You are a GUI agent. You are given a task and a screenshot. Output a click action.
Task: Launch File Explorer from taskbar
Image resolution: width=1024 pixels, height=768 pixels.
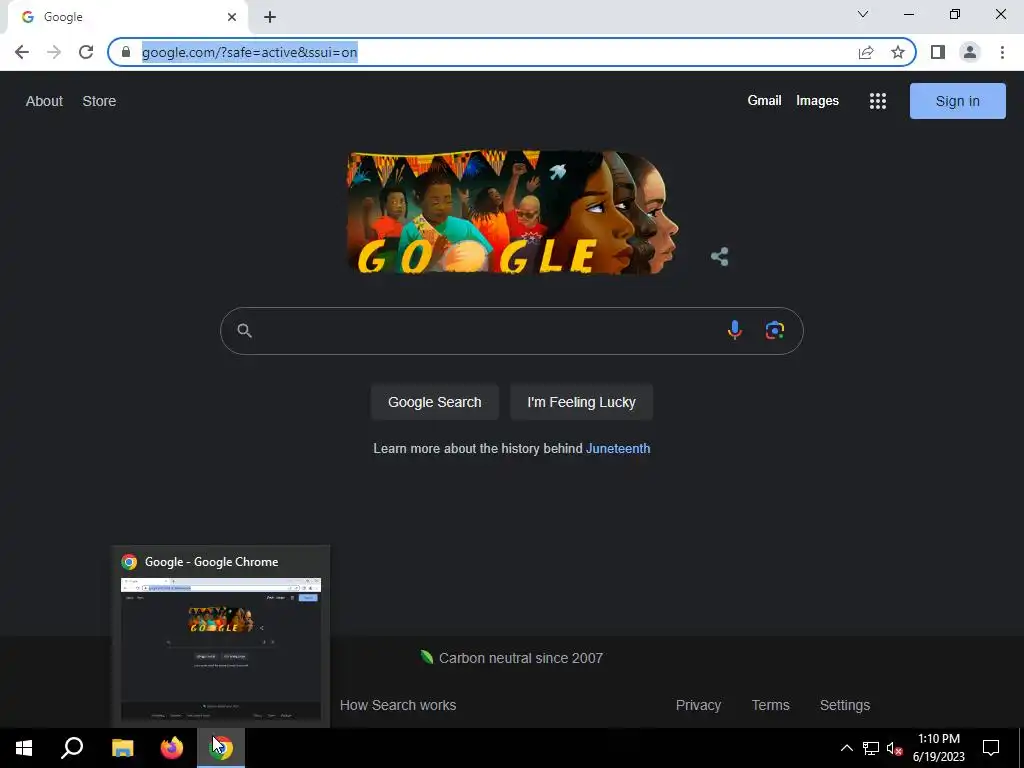point(122,748)
